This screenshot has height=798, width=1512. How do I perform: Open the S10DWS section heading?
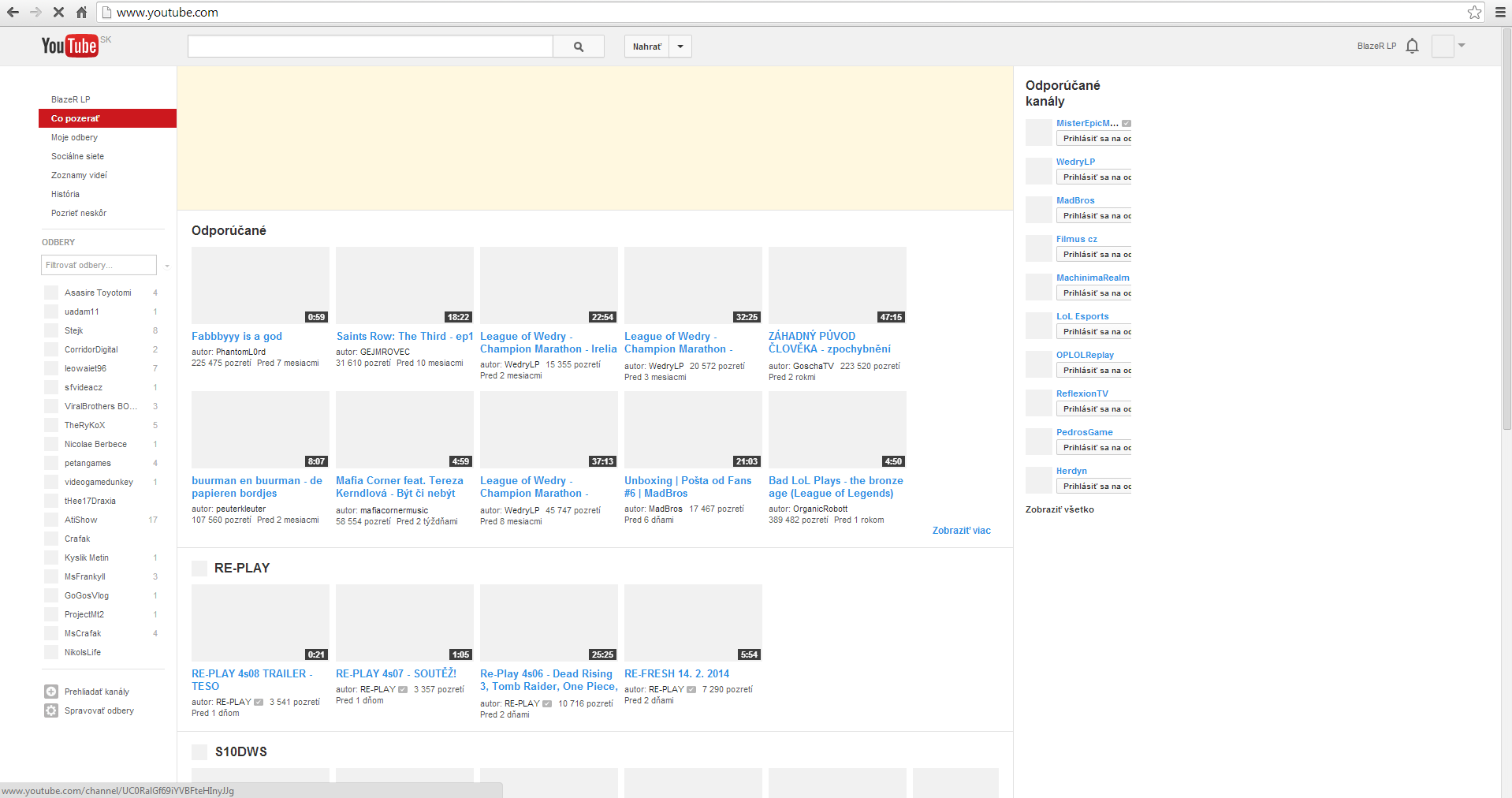tap(241, 751)
